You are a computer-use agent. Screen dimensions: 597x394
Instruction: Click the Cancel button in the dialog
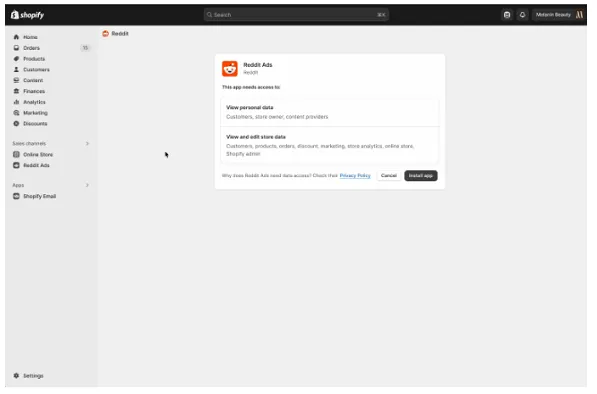point(389,176)
